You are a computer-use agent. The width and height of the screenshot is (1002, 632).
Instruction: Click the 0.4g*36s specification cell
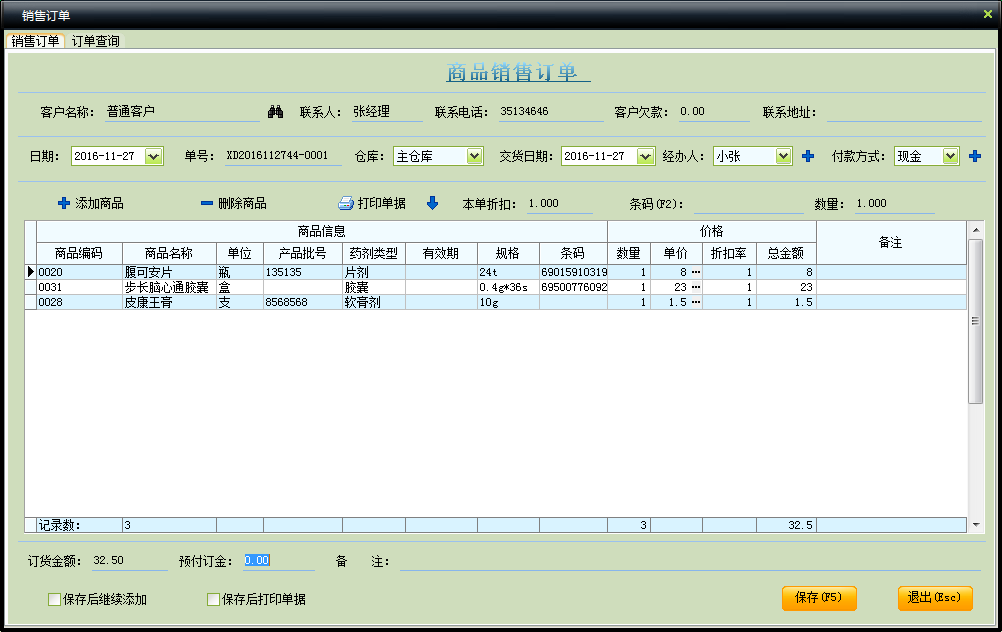click(x=508, y=288)
